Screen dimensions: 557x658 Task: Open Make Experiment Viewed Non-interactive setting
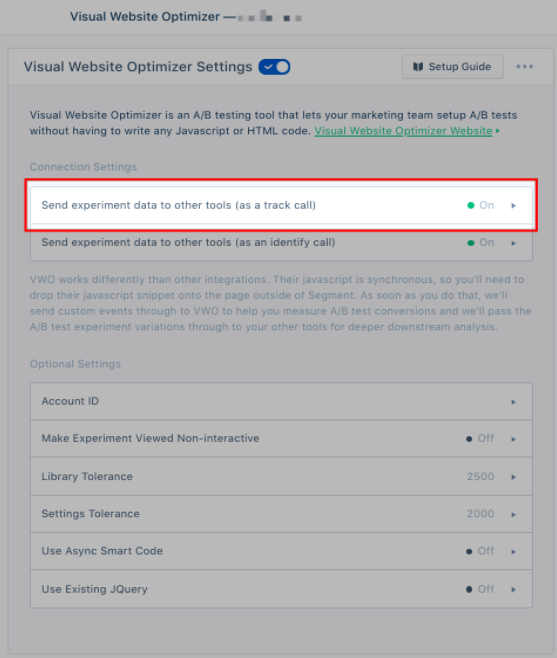[x=281, y=439]
